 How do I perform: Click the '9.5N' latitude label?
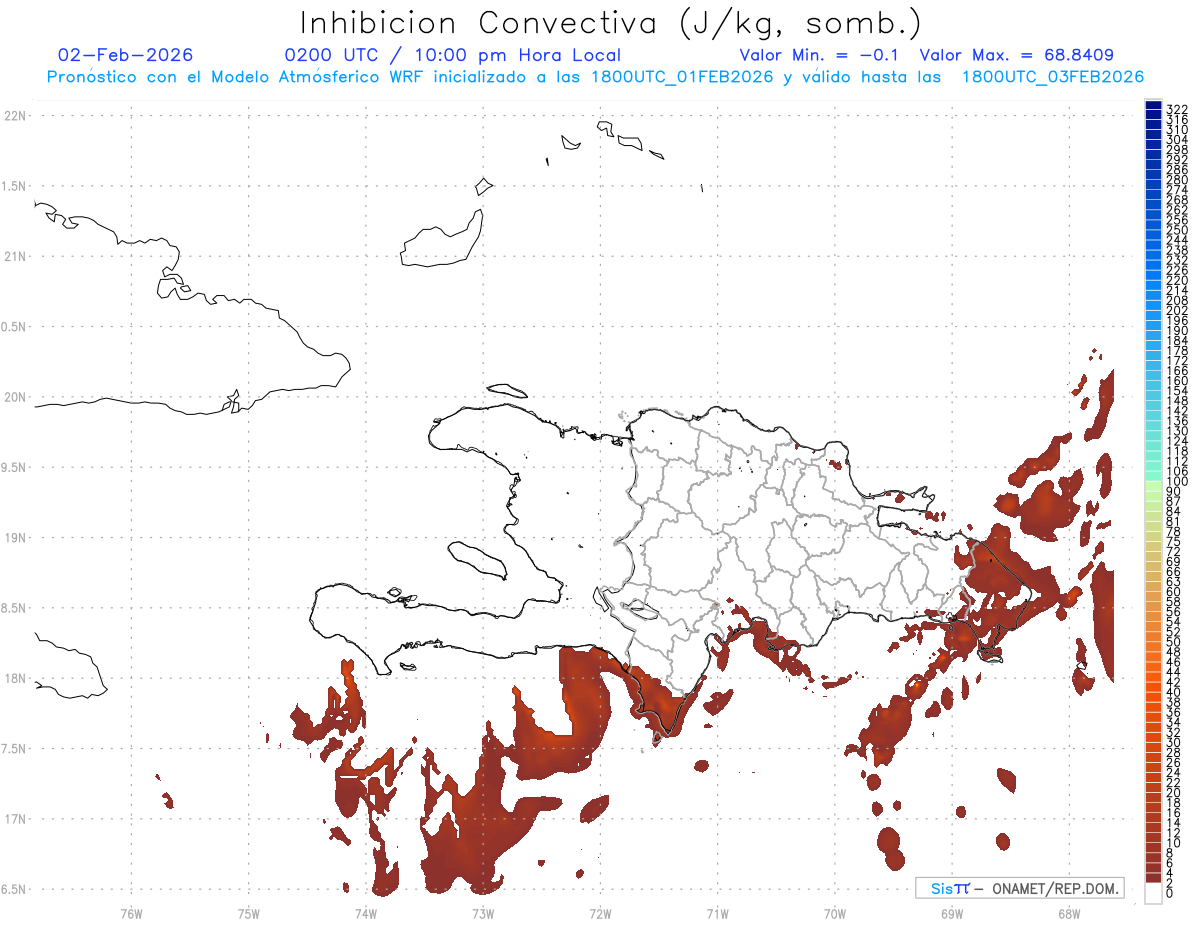14,467
